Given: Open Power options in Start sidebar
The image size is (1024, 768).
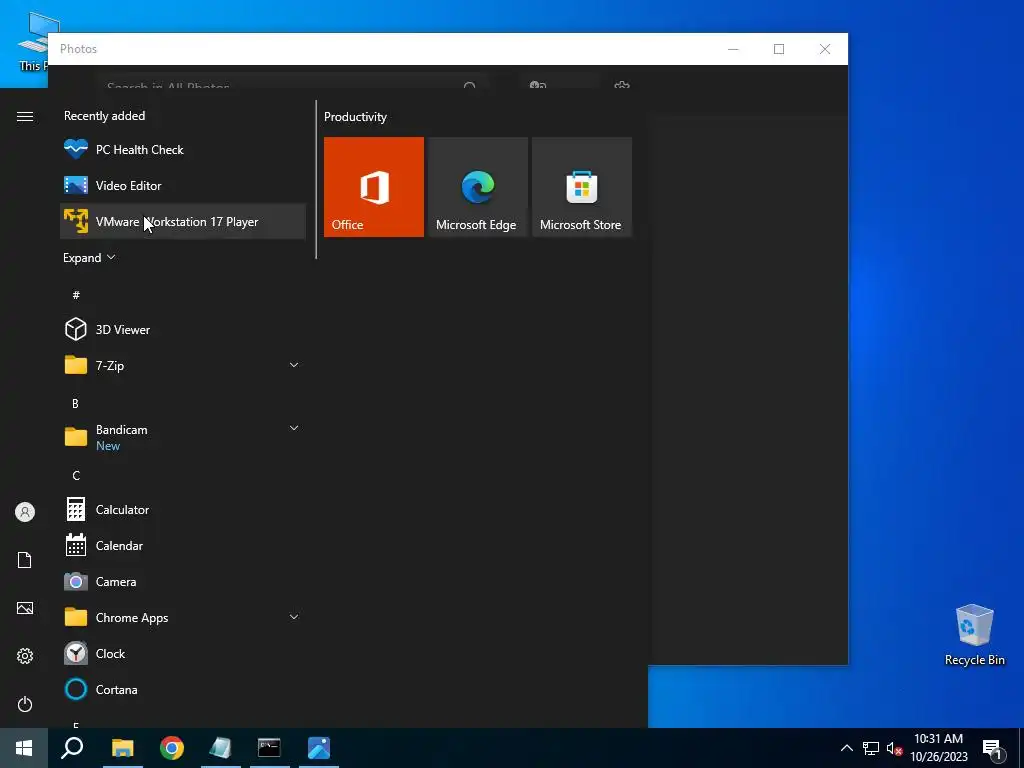Looking at the screenshot, I should tap(25, 704).
